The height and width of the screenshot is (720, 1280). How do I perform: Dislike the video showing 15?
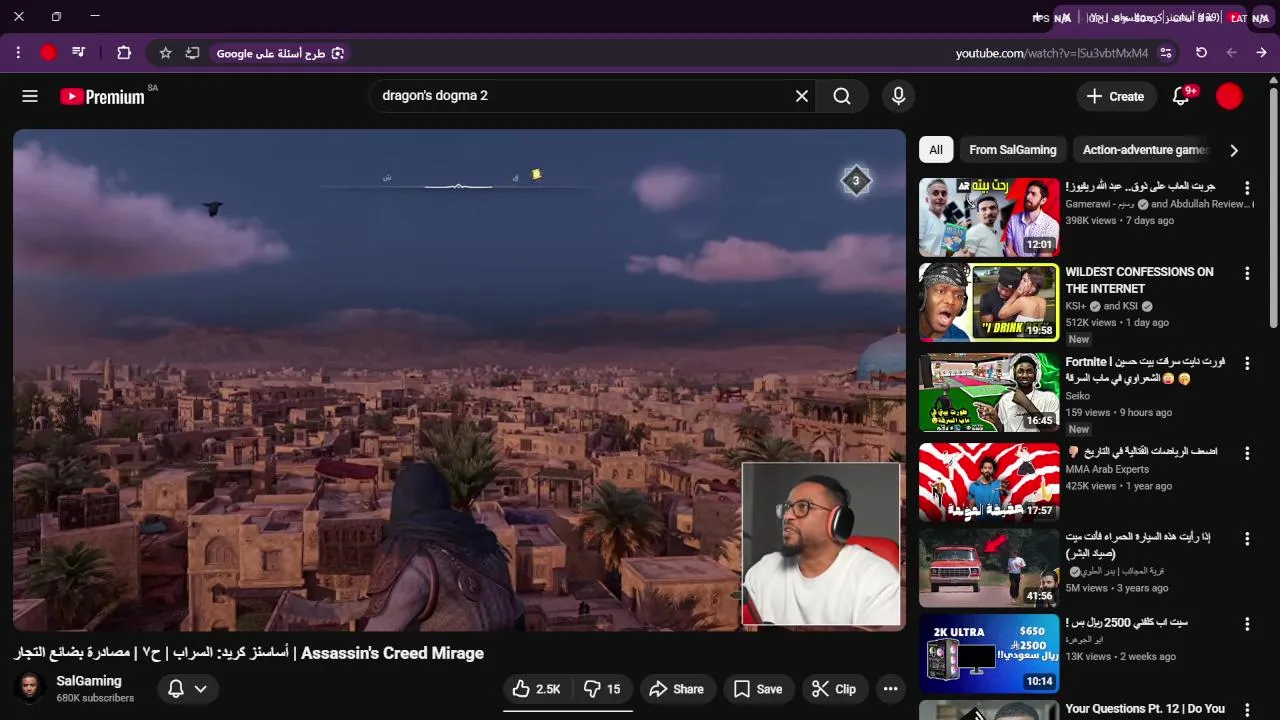pos(602,689)
